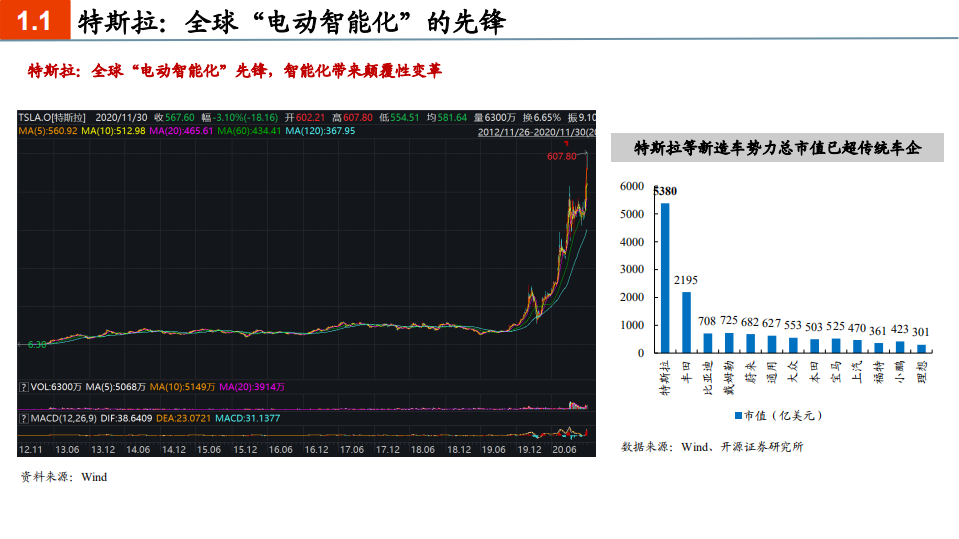
Task: Click the change value -3.10%(-18.16)
Action: [x=240, y=117]
